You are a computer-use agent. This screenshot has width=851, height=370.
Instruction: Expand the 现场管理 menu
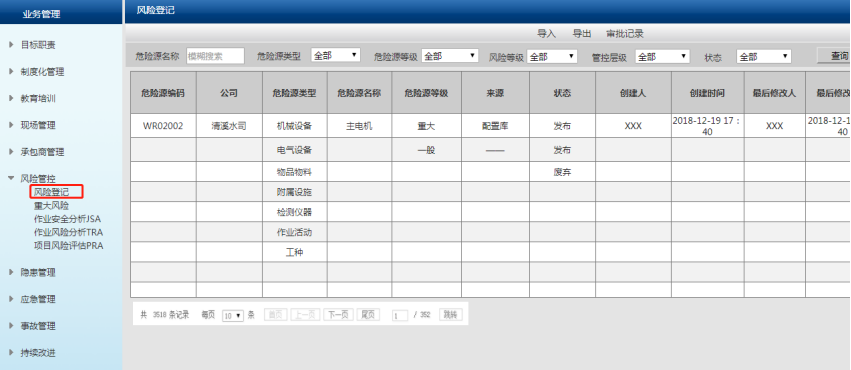tap(37, 125)
